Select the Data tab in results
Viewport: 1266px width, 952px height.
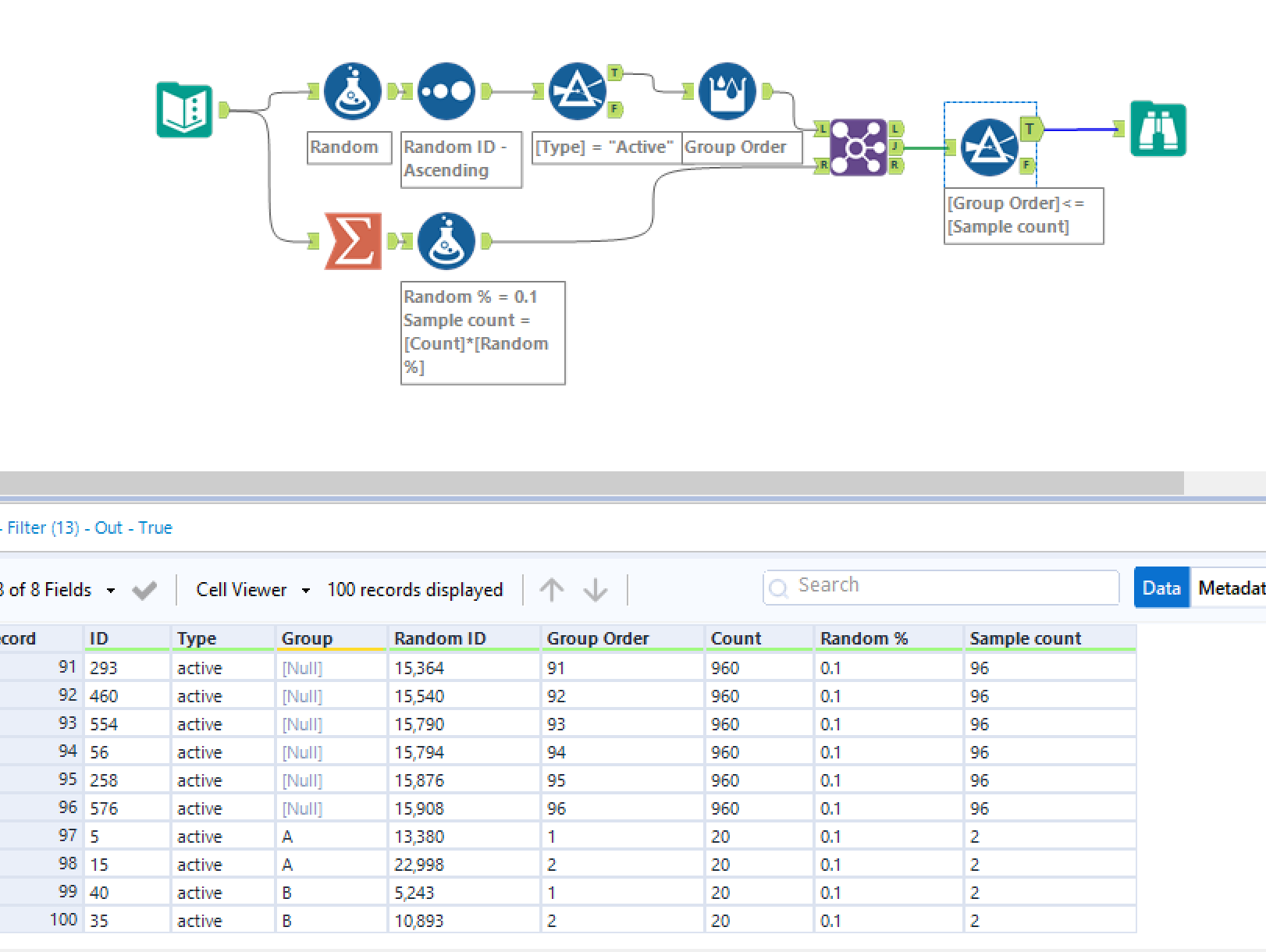pyautogui.click(x=1161, y=588)
